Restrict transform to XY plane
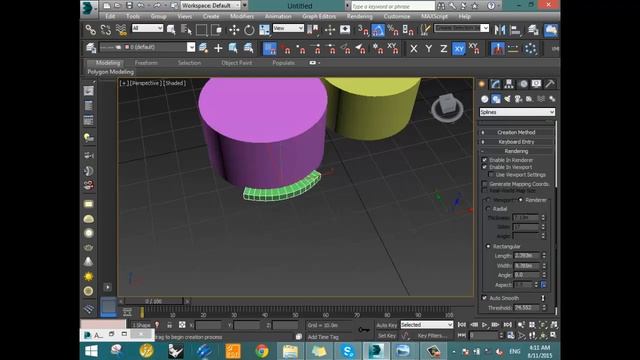The height and width of the screenshot is (360, 640). click(x=459, y=49)
